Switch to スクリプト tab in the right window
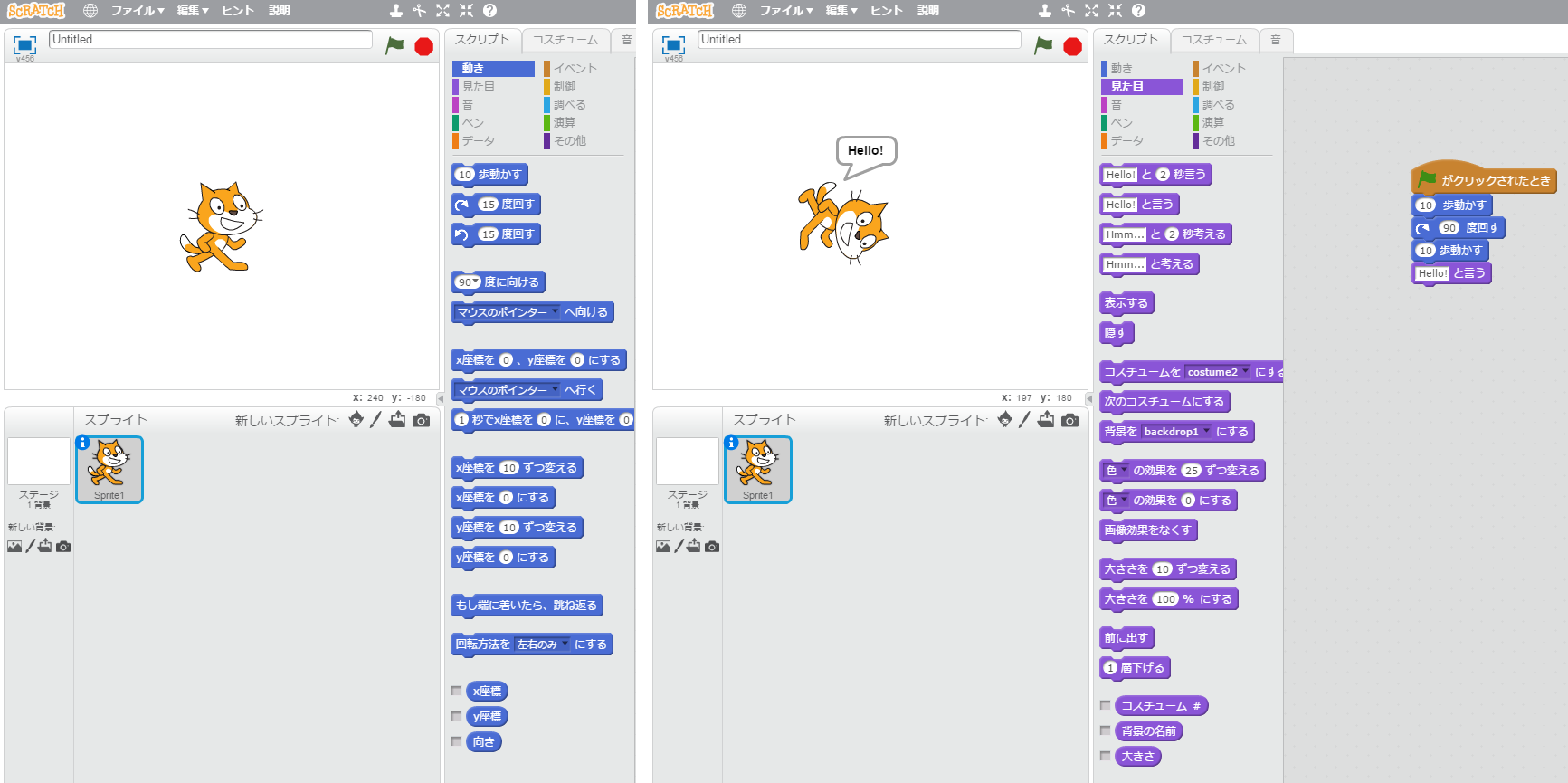1568x783 pixels. (1131, 40)
